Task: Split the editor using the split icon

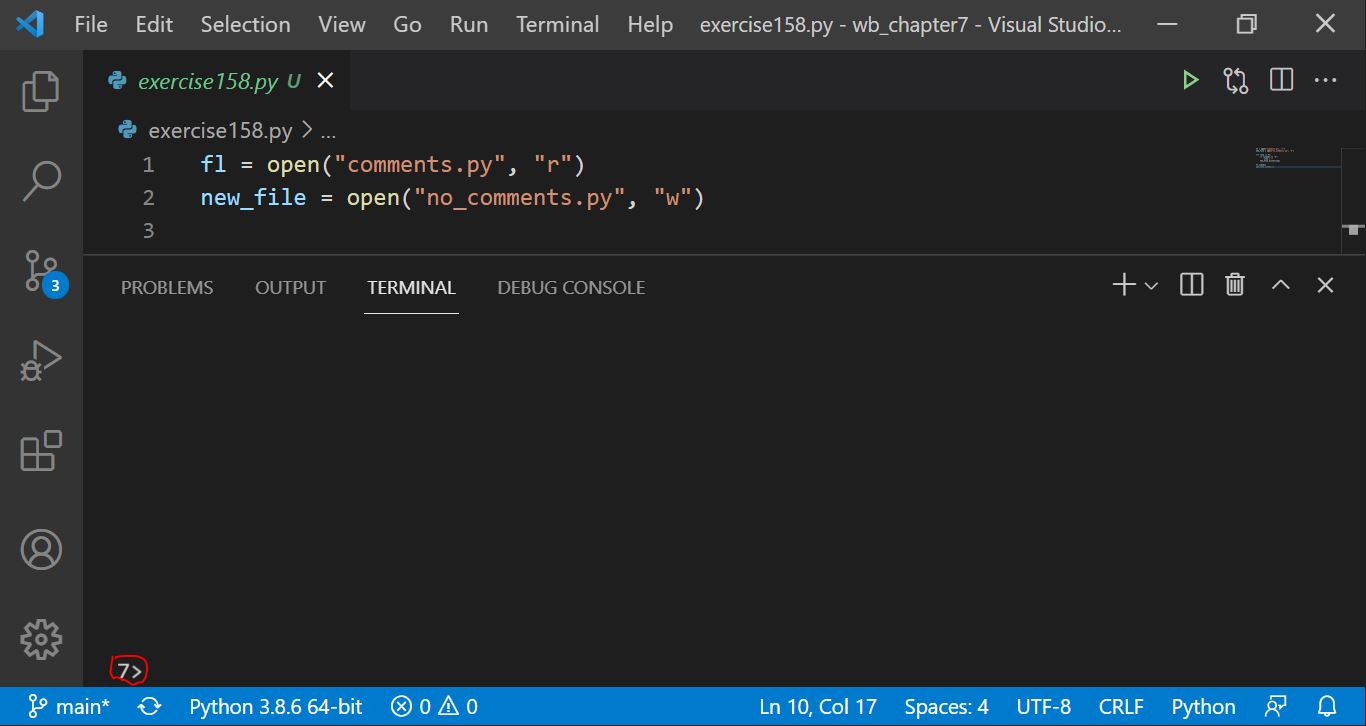Action: click(1280, 79)
